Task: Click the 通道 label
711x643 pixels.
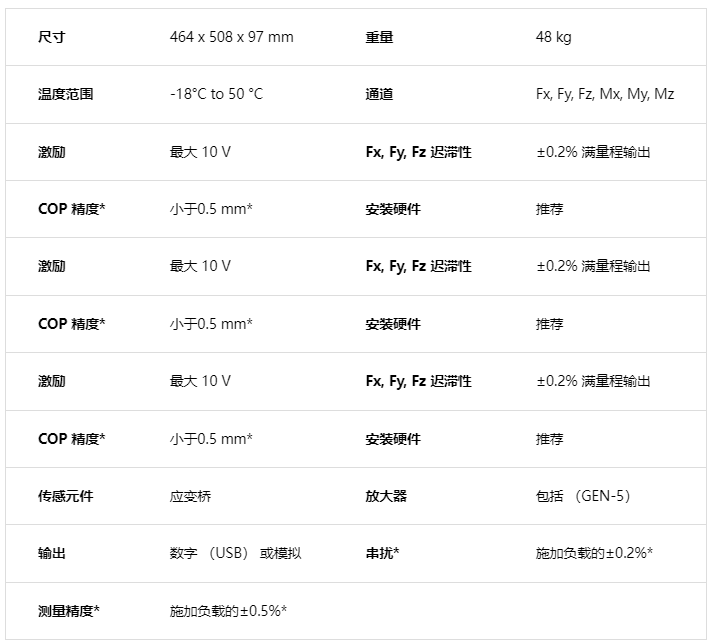Action: 380,94
